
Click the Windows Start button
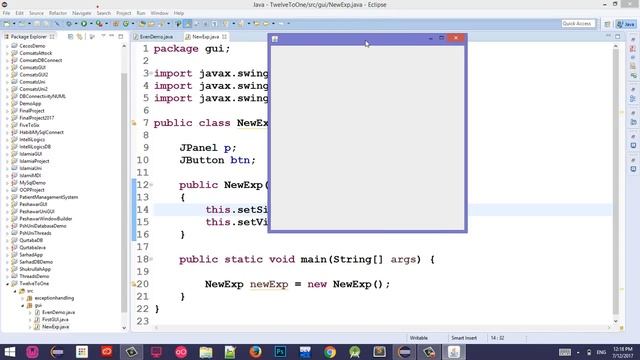click(x=10, y=352)
